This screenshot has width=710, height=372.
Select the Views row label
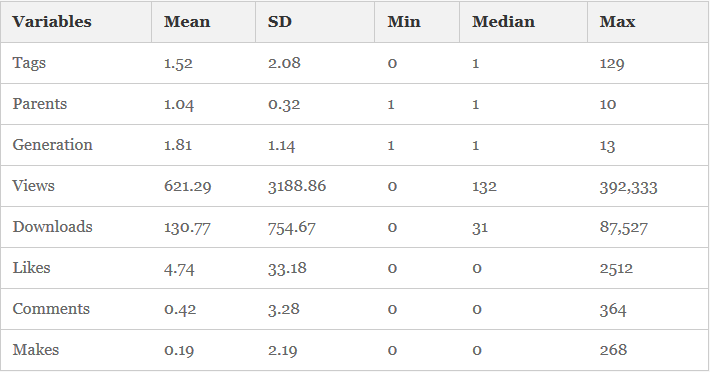click(34, 186)
